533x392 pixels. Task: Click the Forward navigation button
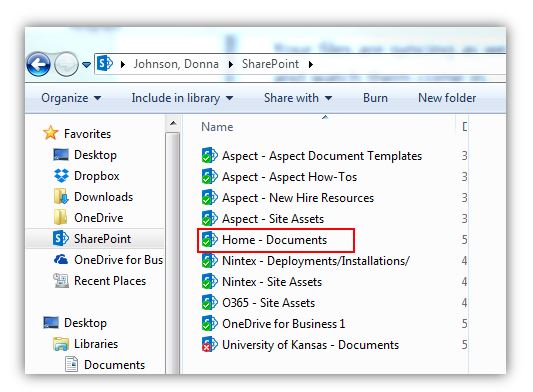(x=66, y=64)
